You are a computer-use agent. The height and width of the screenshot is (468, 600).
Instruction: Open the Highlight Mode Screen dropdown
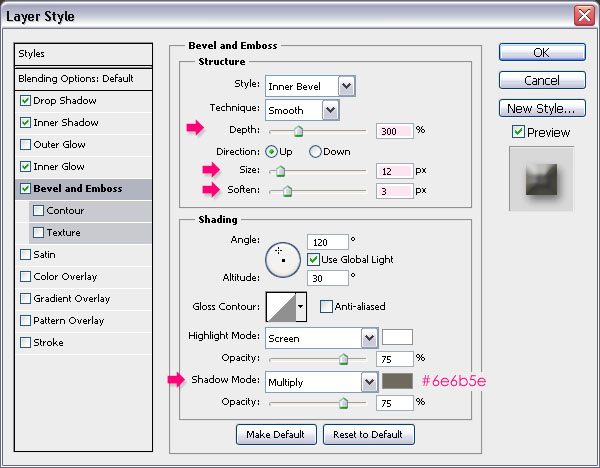coord(321,338)
